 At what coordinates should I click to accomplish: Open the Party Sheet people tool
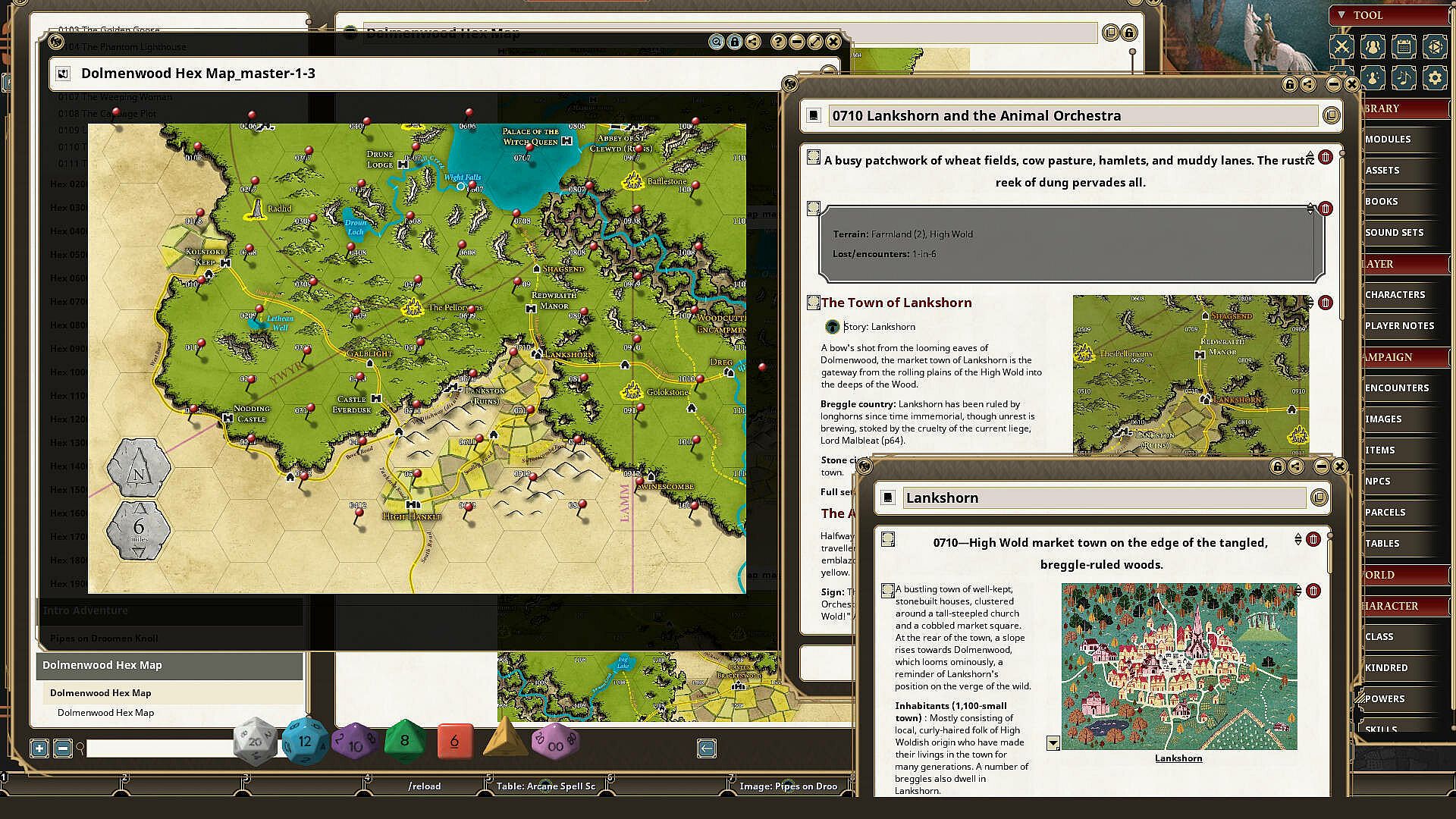1372,47
